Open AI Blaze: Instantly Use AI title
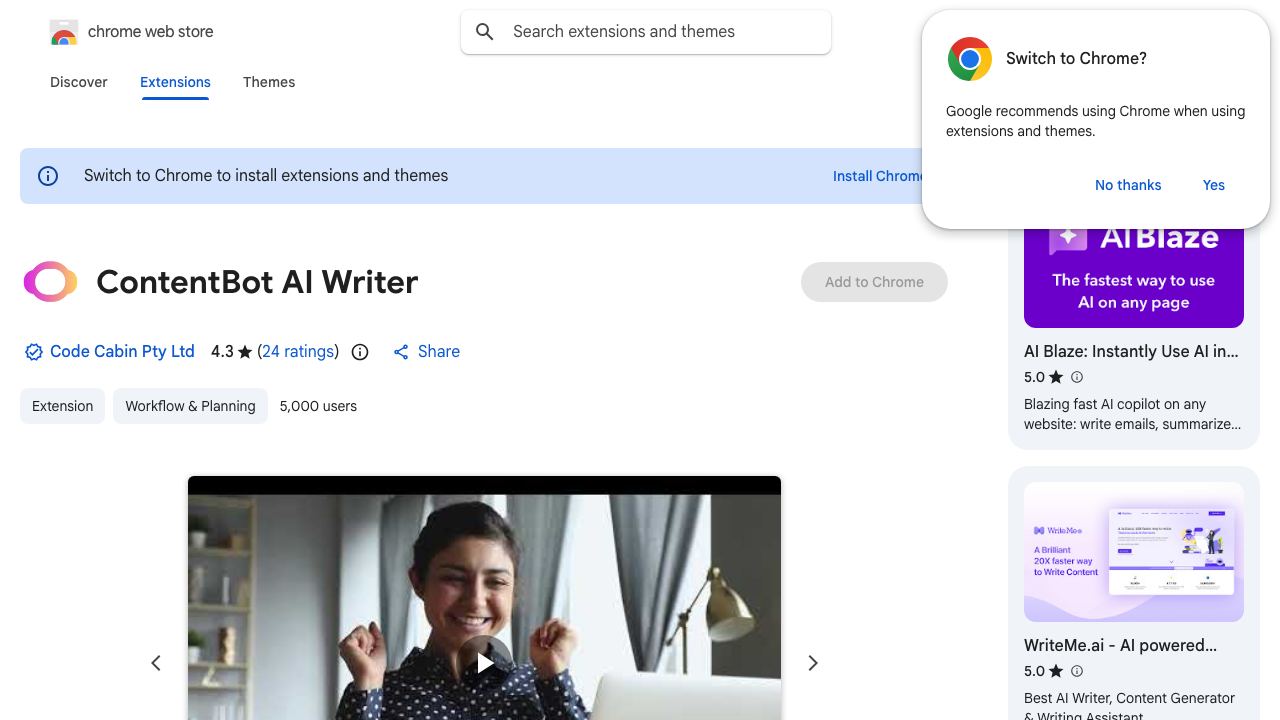Viewport: 1280px width, 720px height. 1131,351
